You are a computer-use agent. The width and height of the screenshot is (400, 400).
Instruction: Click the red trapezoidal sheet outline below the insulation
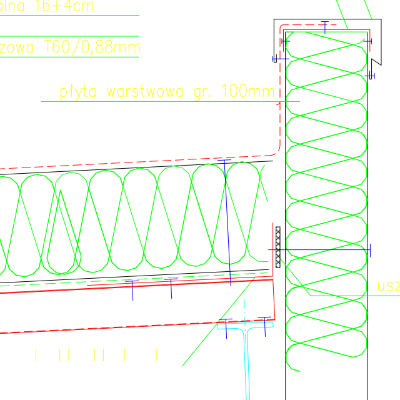137,305
